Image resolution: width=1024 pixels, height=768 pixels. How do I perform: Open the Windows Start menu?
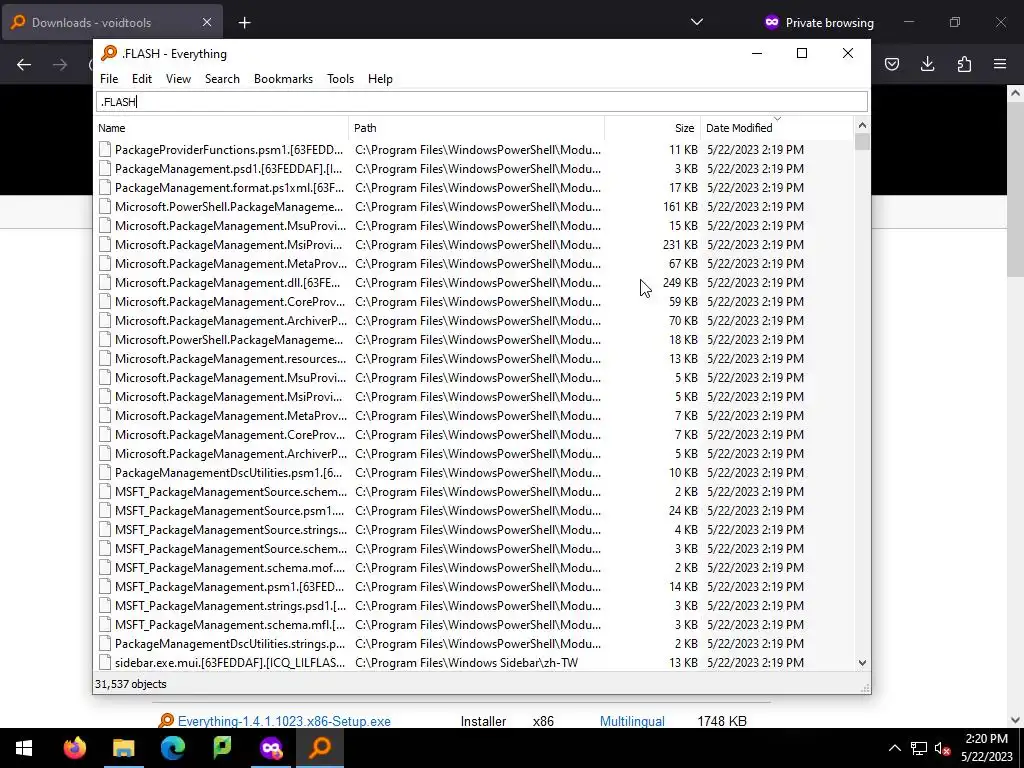click(24, 748)
